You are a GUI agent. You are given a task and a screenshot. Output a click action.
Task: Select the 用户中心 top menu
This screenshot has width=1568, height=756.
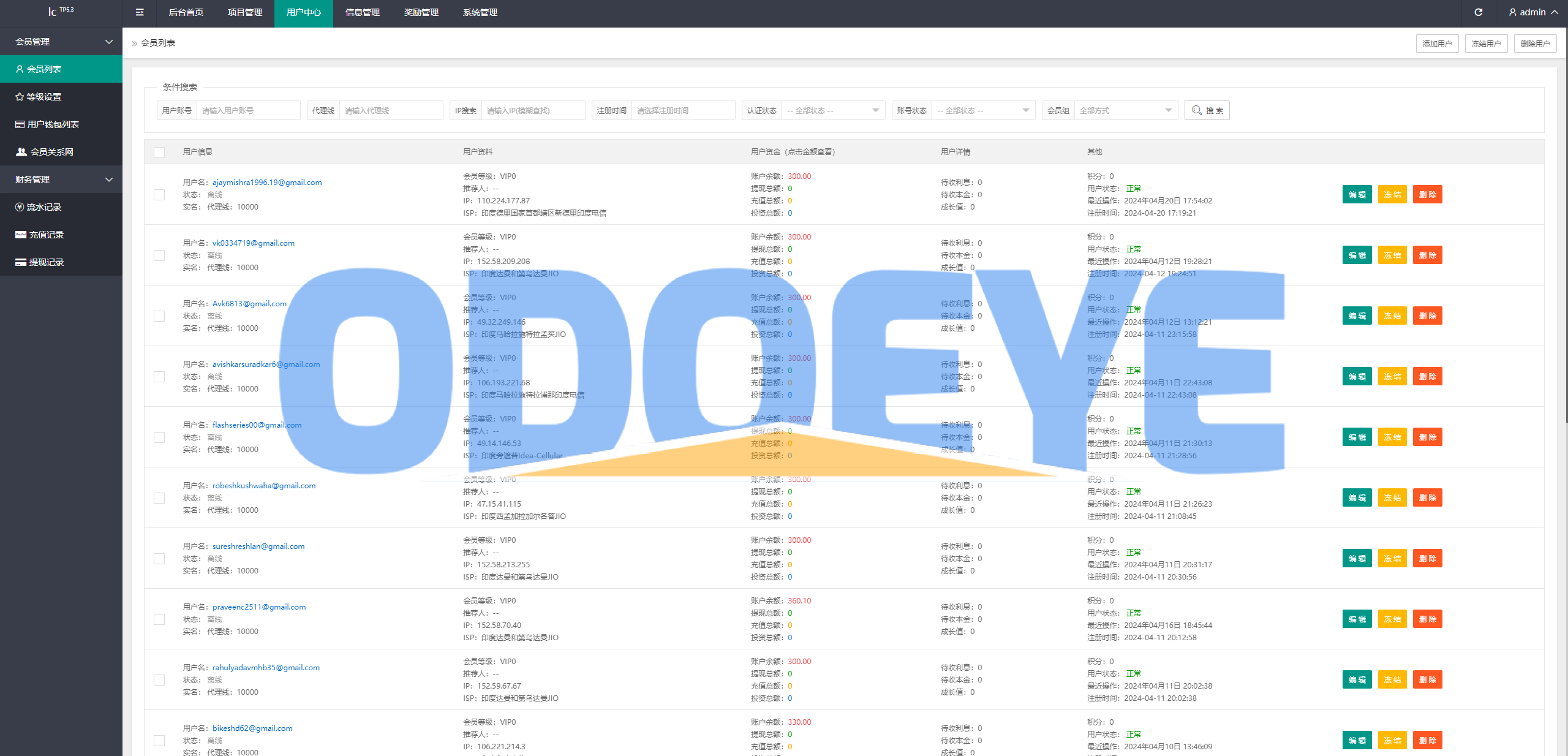coord(304,12)
